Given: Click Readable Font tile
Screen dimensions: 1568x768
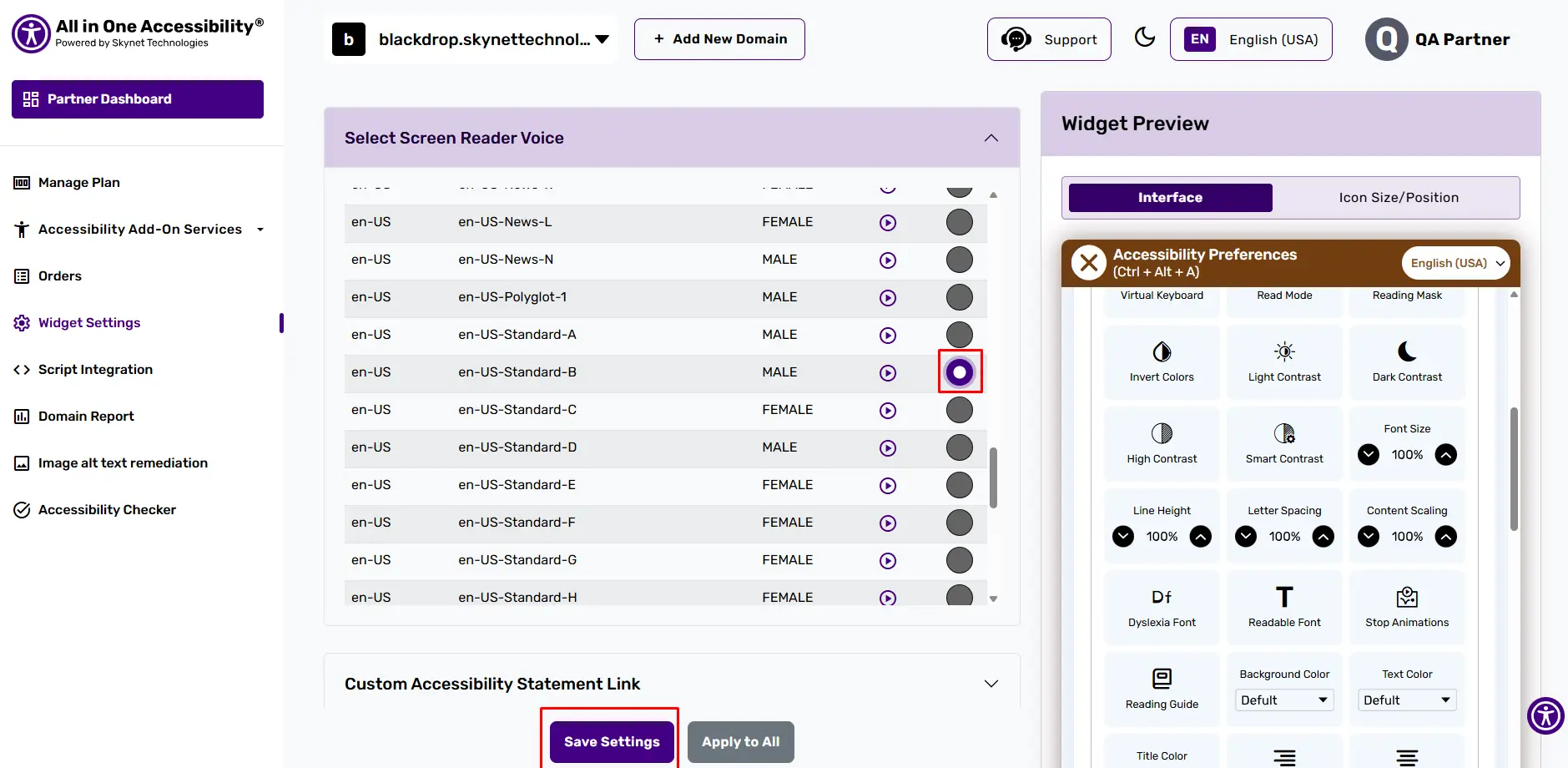Looking at the screenshot, I should (1284, 608).
